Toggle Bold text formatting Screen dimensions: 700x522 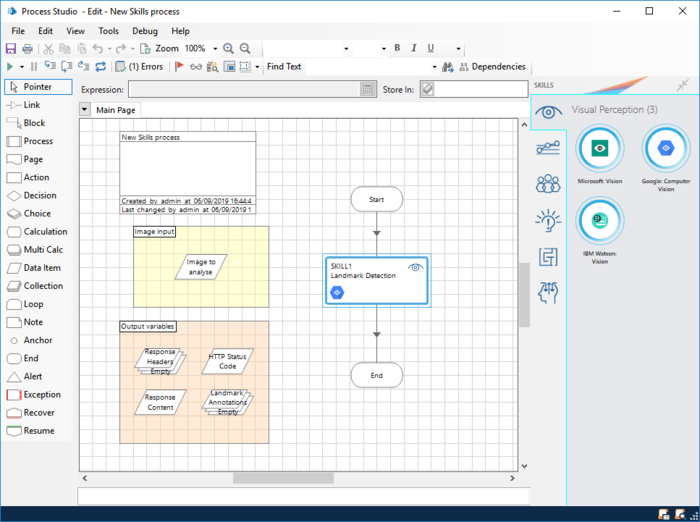tap(397, 48)
